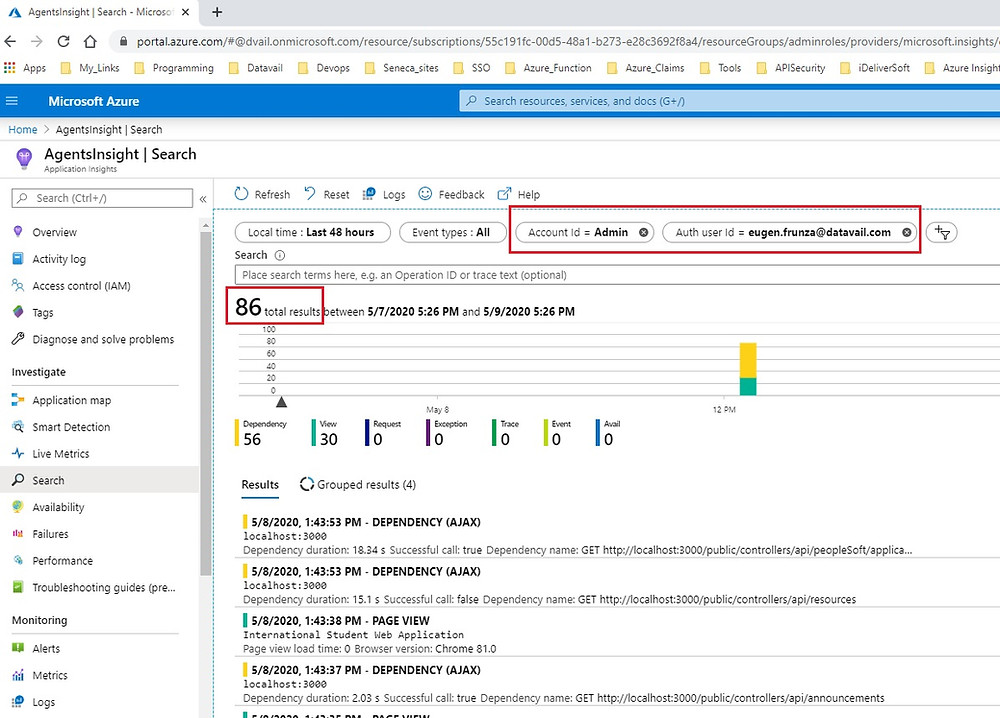
Task: Open Alerts in the Monitoring section
Action: pos(48,648)
